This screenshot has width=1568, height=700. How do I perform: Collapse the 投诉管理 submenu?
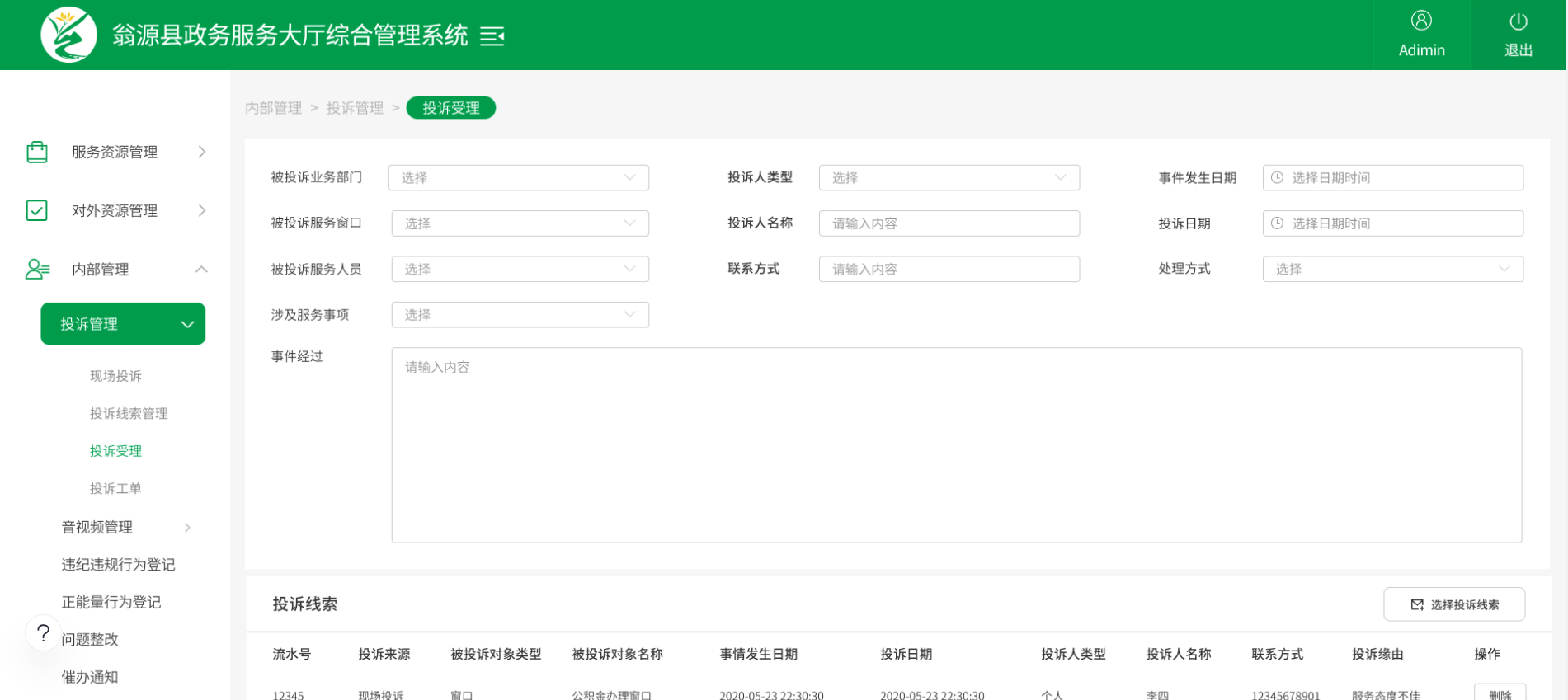point(123,324)
